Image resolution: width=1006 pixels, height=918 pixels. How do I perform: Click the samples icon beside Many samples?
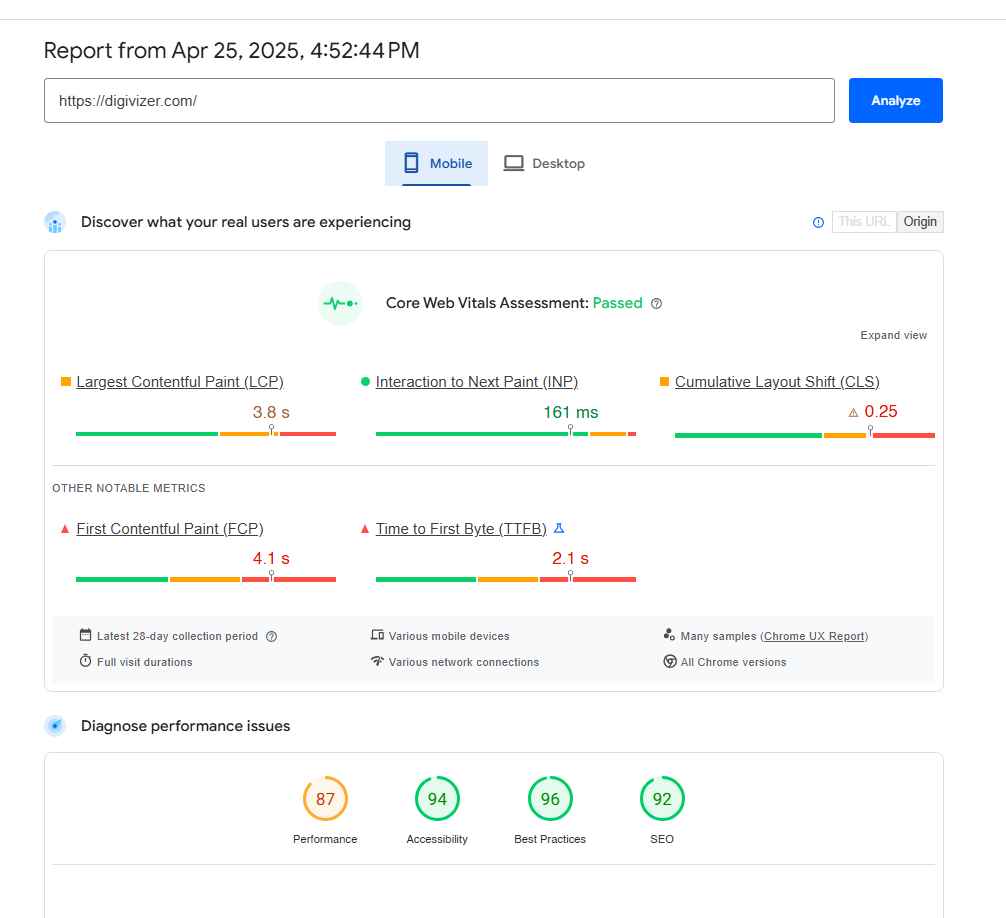pyautogui.click(x=669, y=635)
